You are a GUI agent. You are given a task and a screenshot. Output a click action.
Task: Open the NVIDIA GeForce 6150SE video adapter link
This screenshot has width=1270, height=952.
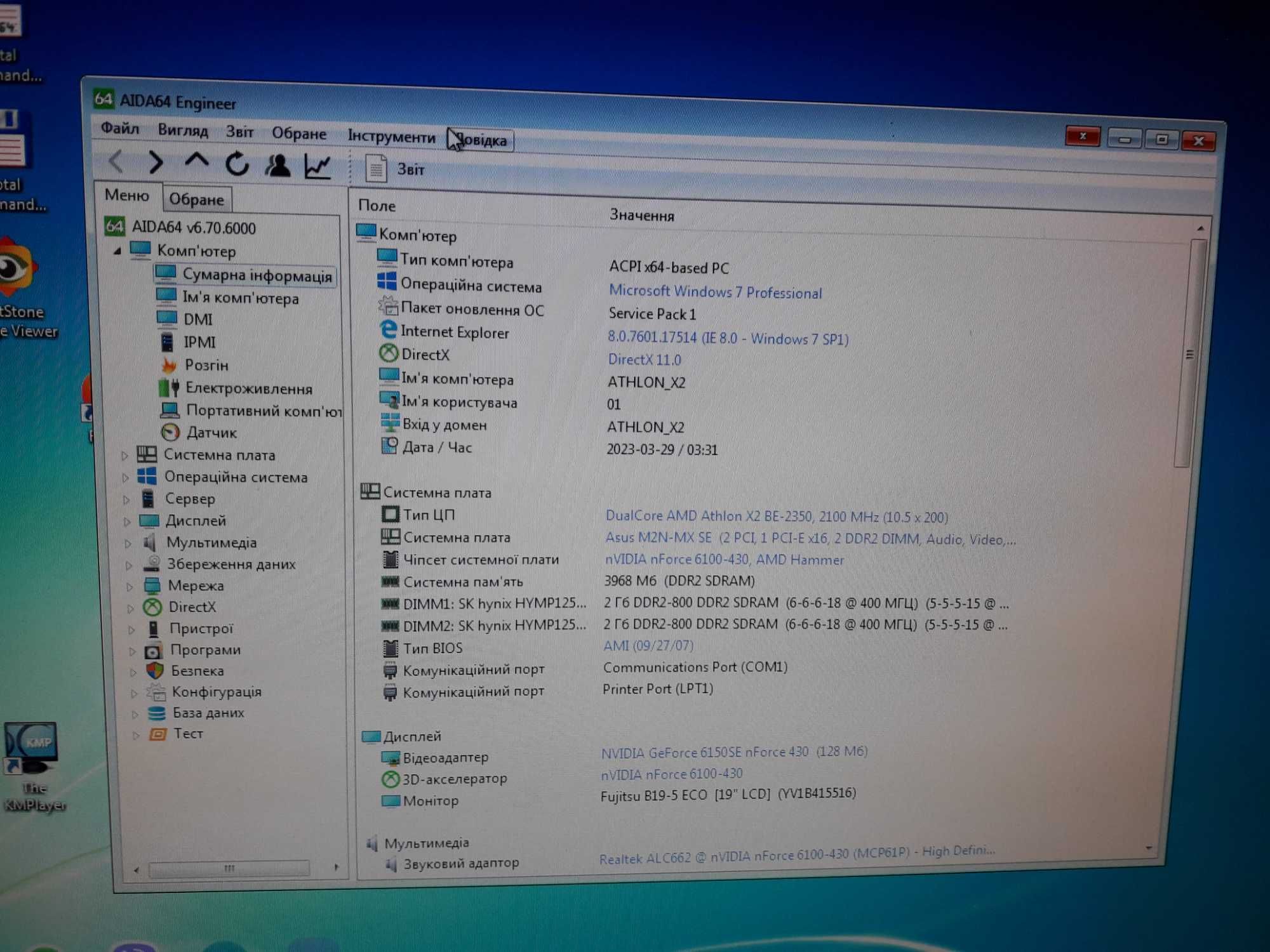click(734, 752)
